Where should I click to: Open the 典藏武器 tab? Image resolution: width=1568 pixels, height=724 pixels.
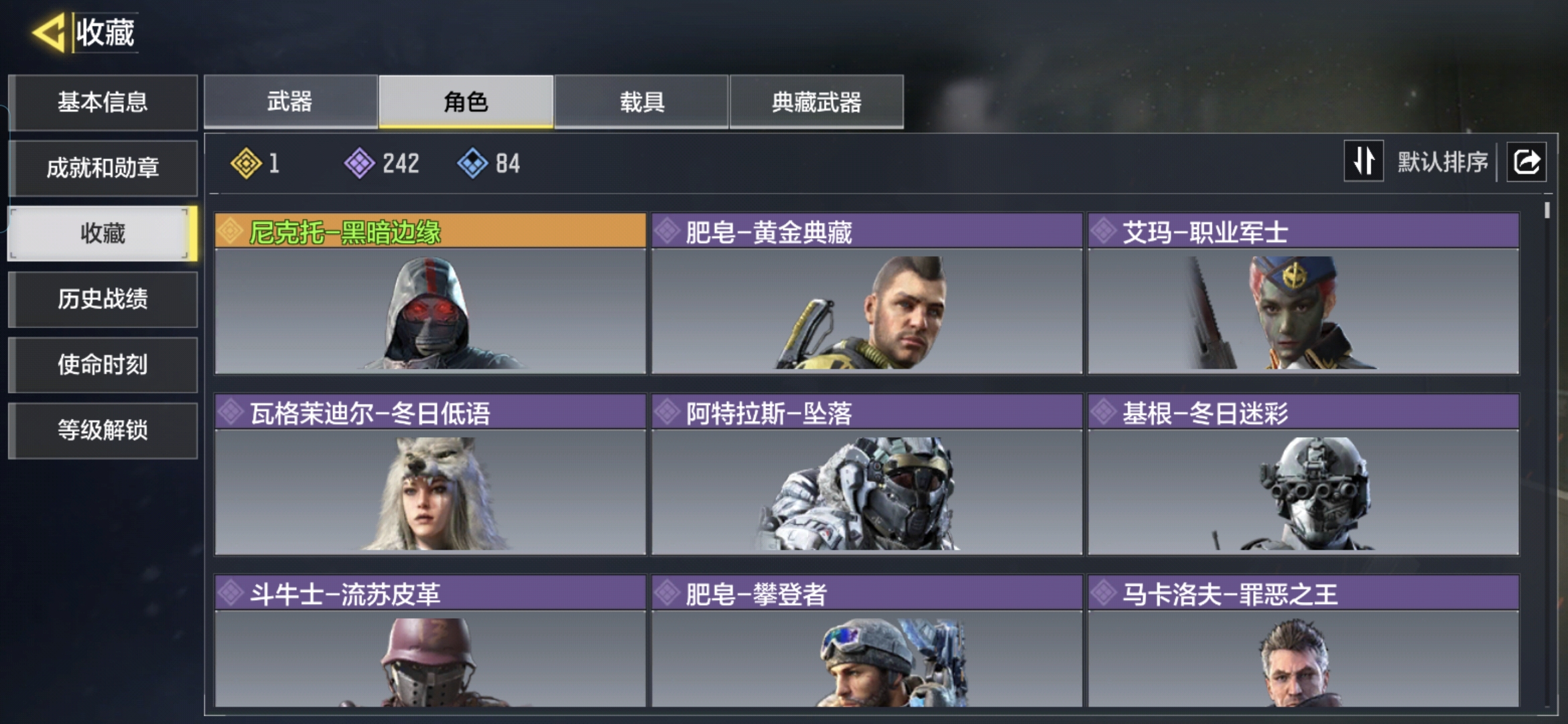[x=816, y=101]
